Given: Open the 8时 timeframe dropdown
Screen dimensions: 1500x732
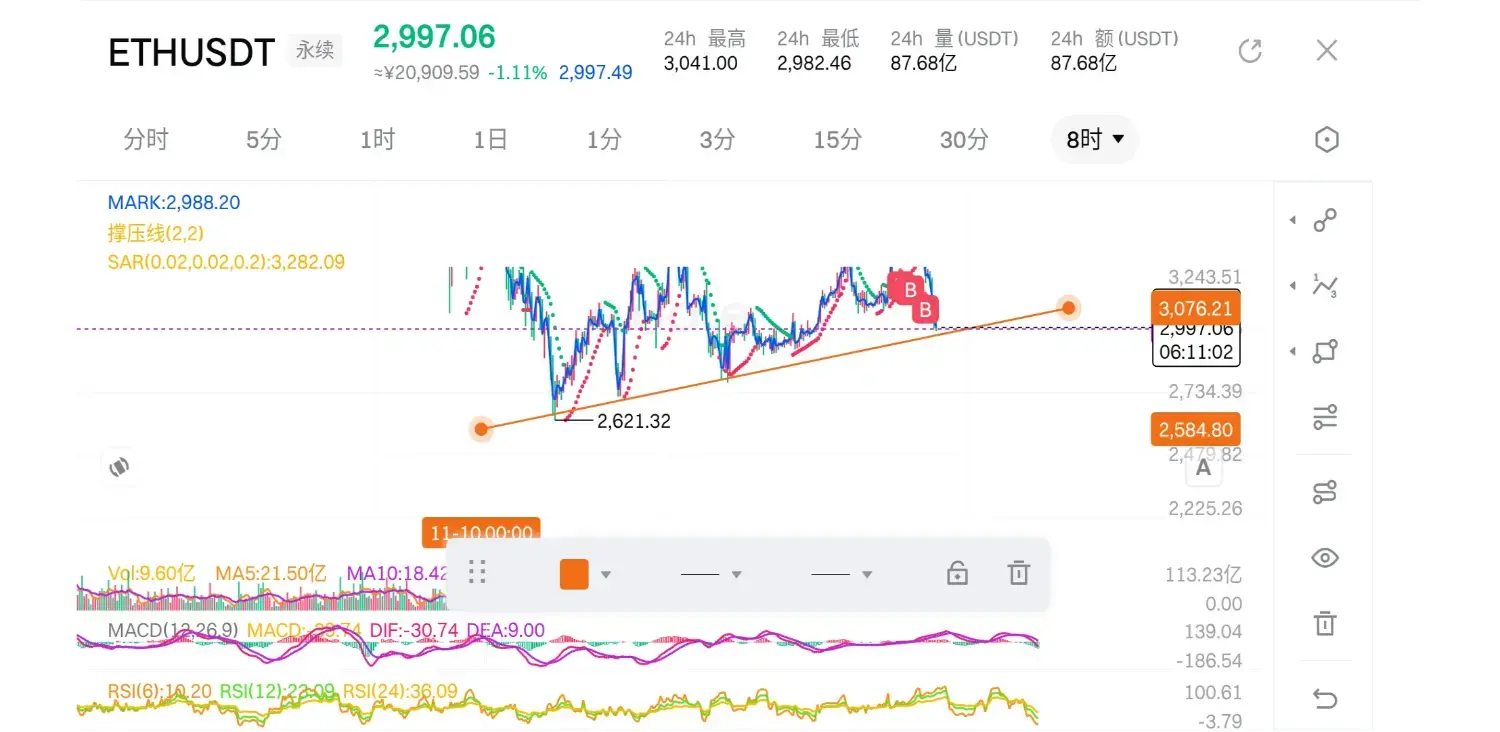Looking at the screenshot, I should [x=1095, y=140].
